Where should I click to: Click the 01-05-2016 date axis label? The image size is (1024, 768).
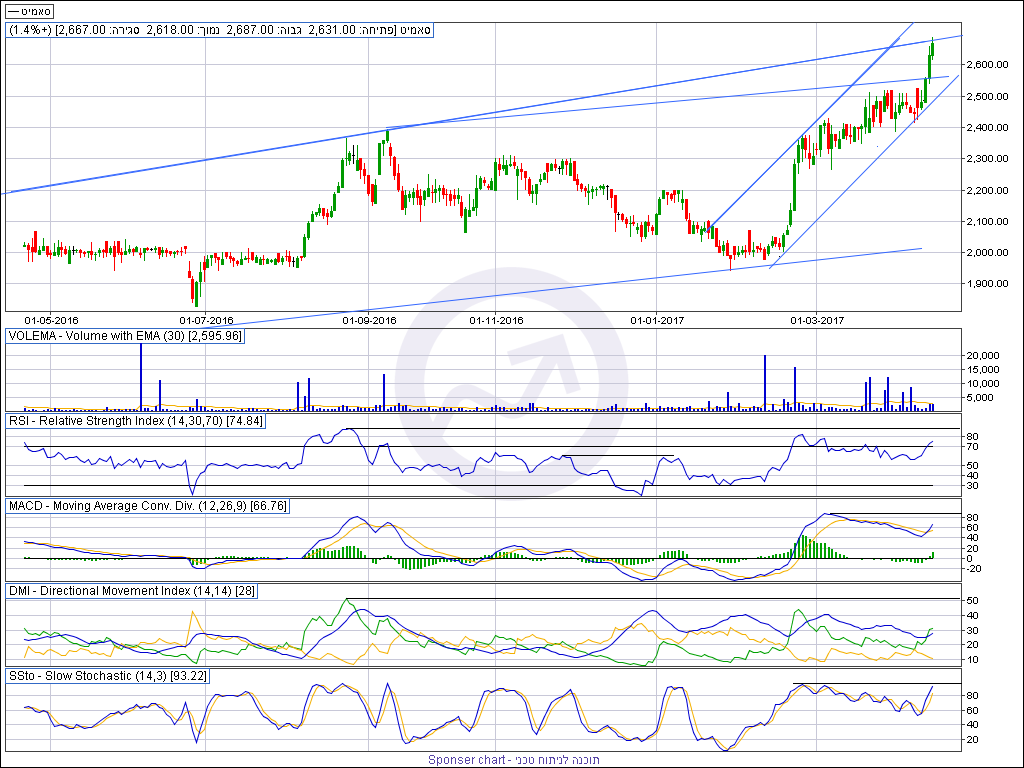pyautogui.click(x=51, y=321)
